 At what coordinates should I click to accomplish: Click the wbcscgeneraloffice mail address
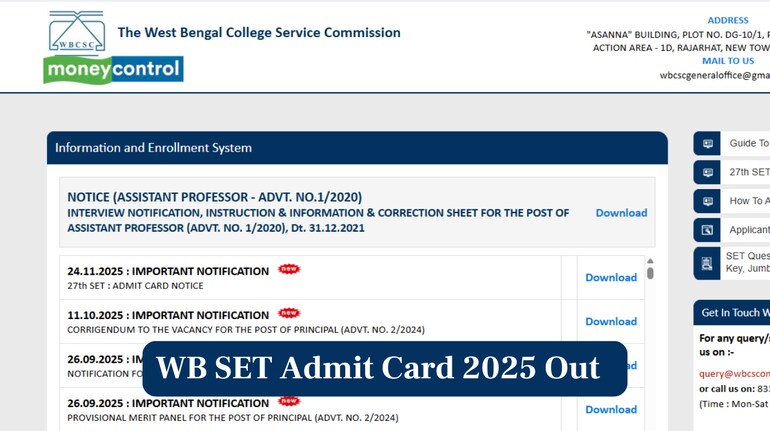tap(714, 75)
